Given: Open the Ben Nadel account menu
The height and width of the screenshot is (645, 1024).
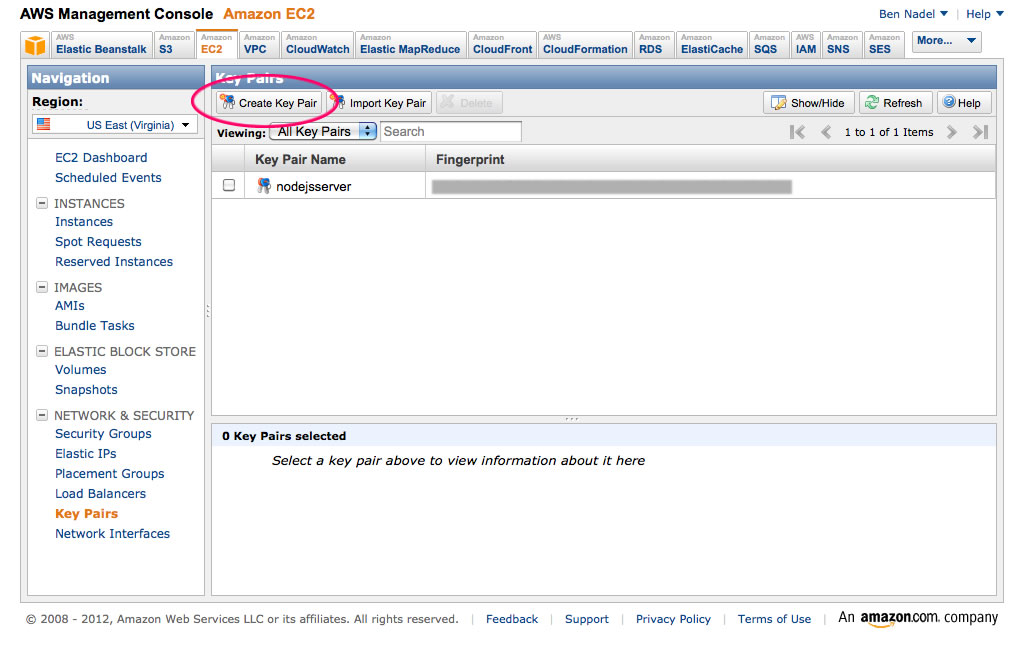Looking at the screenshot, I should [913, 14].
